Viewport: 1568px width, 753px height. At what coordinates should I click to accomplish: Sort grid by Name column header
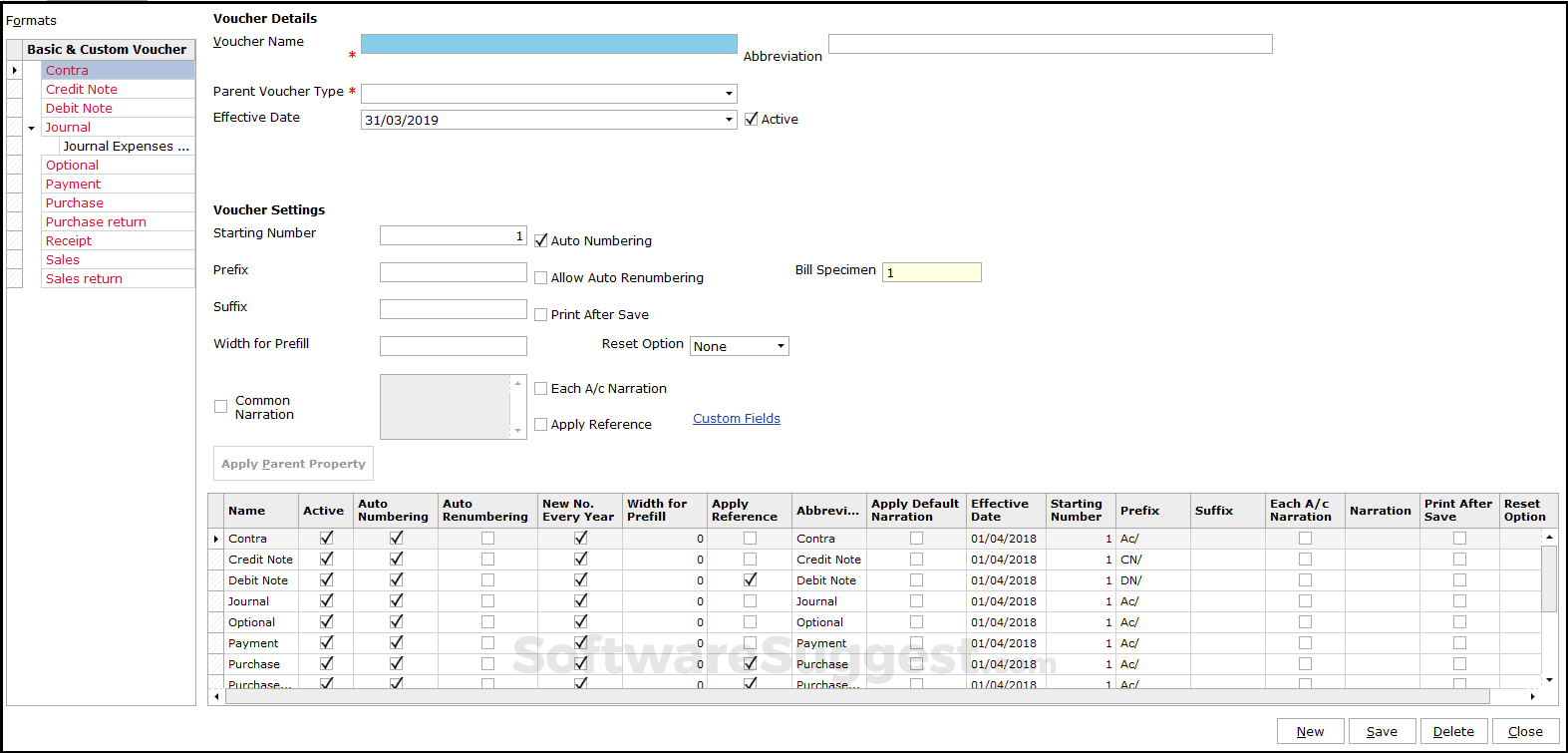tap(261, 510)
